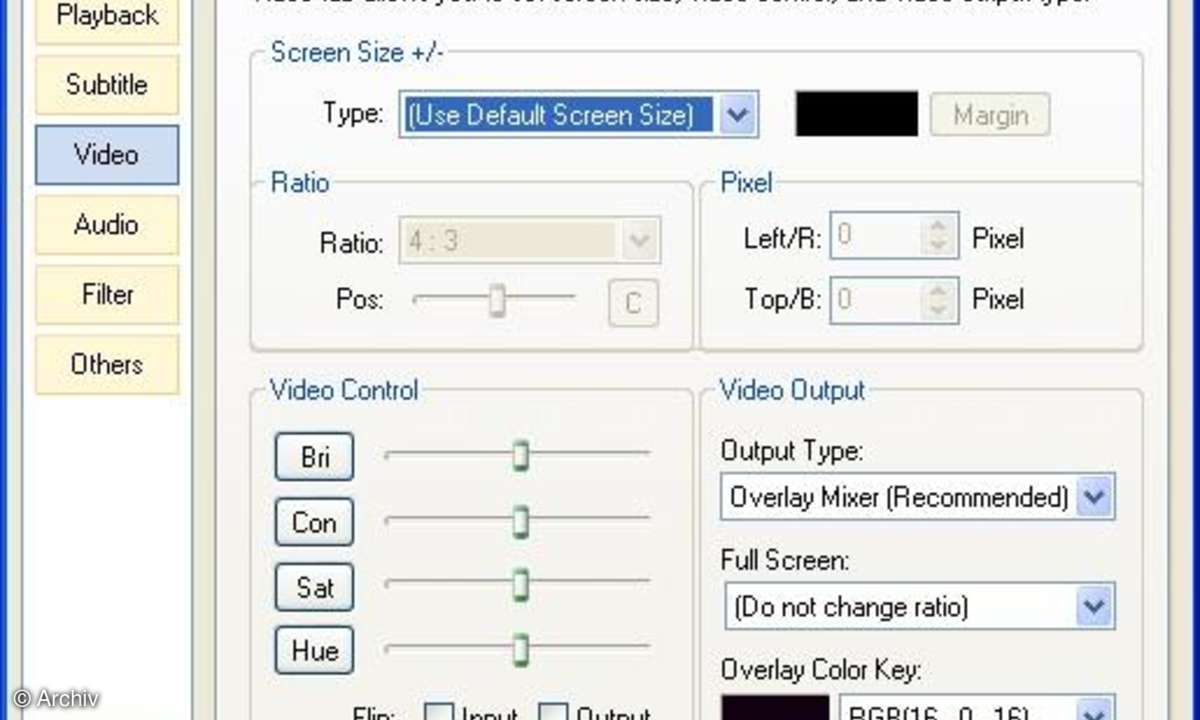Click the contrast slider handle
This screenshot has width=1200, height=720.
520,520
